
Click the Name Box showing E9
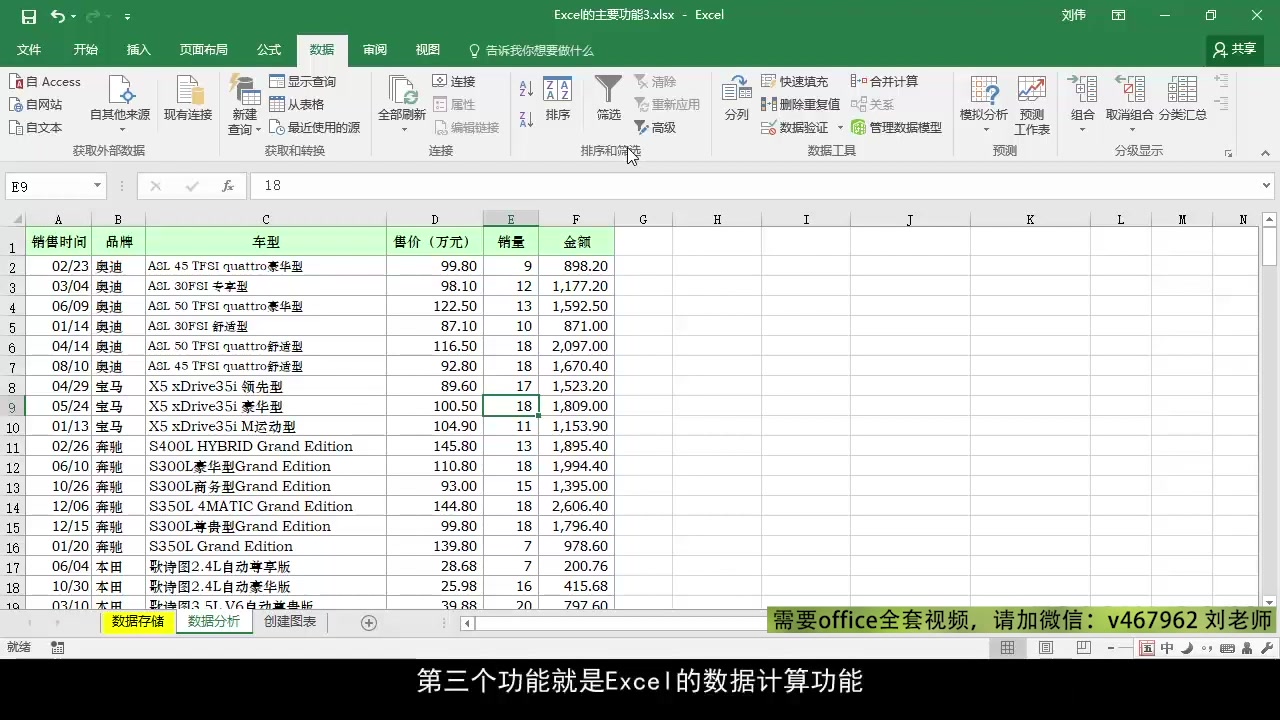[x=49, y=186]
